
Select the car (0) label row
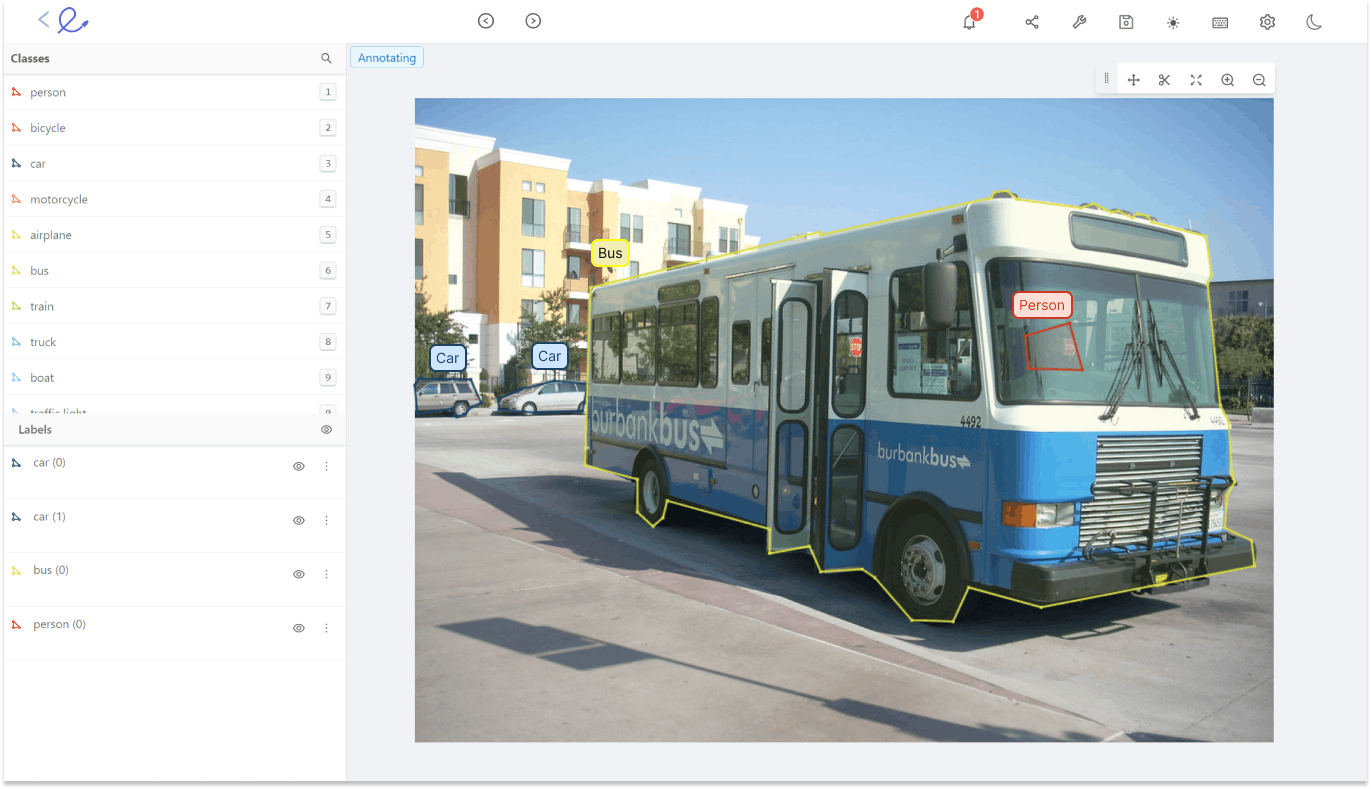pos(175,472)
